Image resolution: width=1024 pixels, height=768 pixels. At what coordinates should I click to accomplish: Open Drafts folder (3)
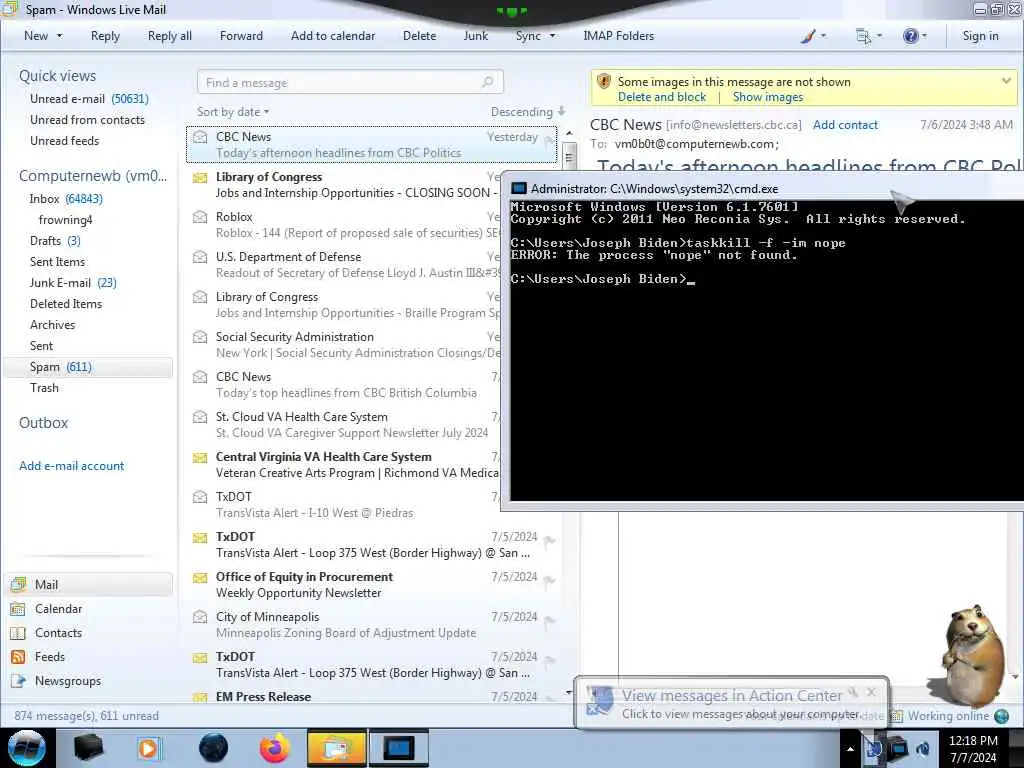[55, 241]
